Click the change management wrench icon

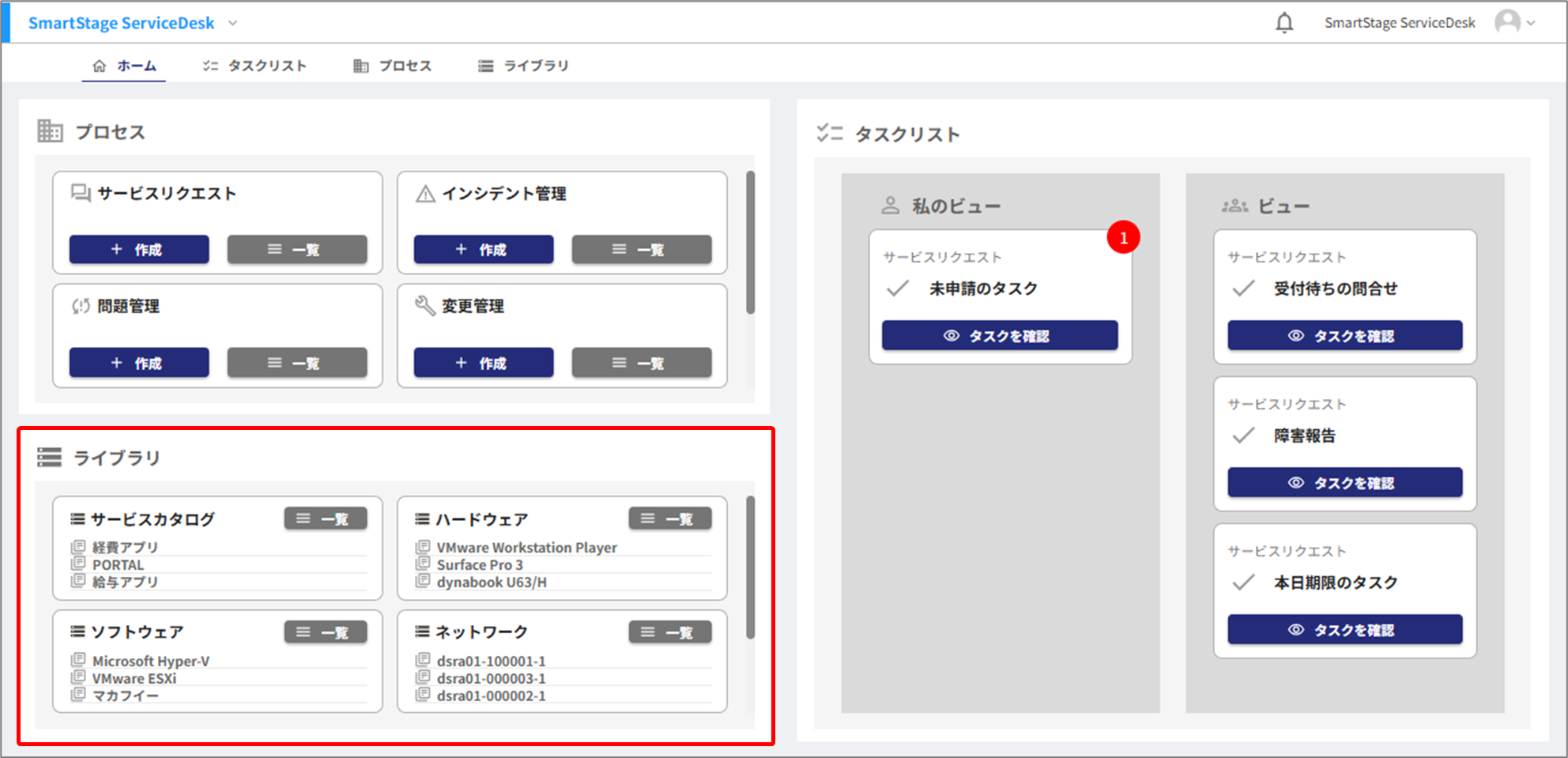tap(425, 306)
